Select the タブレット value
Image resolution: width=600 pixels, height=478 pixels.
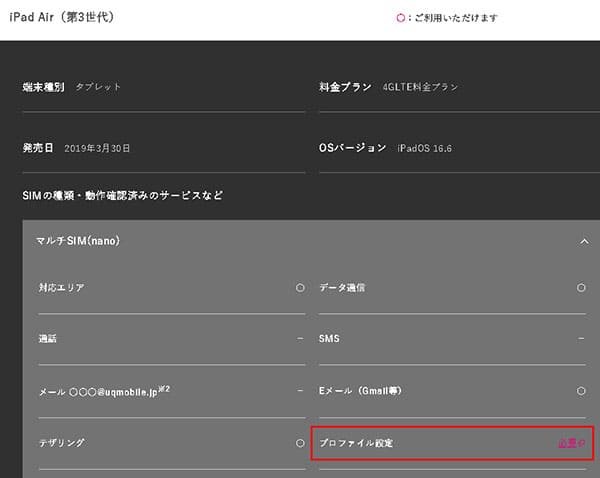[x=98, y=87]
